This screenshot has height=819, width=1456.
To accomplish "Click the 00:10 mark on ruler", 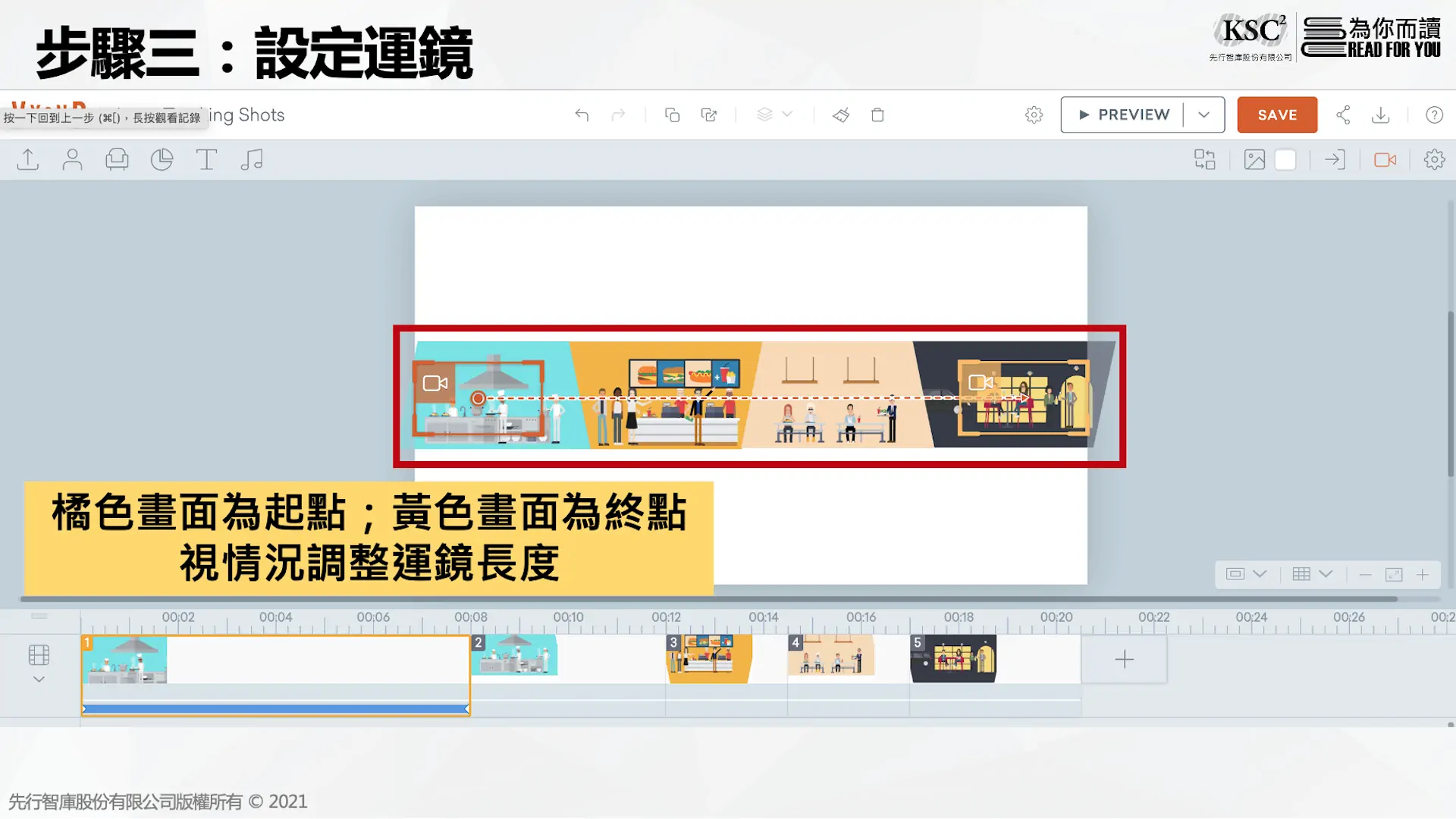I will 568,617.
